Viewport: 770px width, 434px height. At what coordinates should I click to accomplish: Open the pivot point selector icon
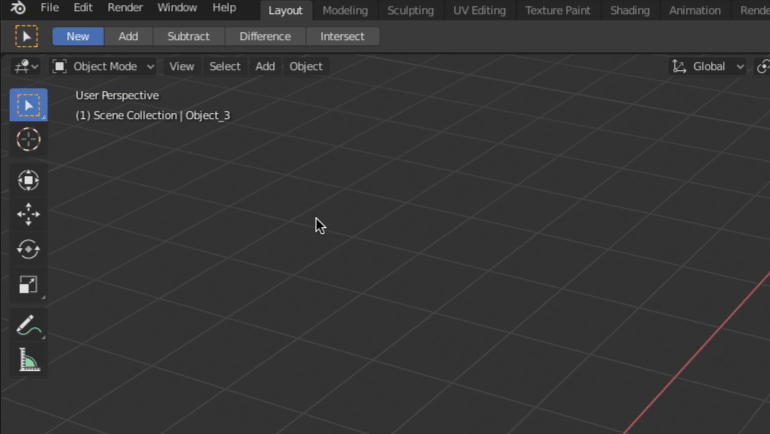coord(763,66)
